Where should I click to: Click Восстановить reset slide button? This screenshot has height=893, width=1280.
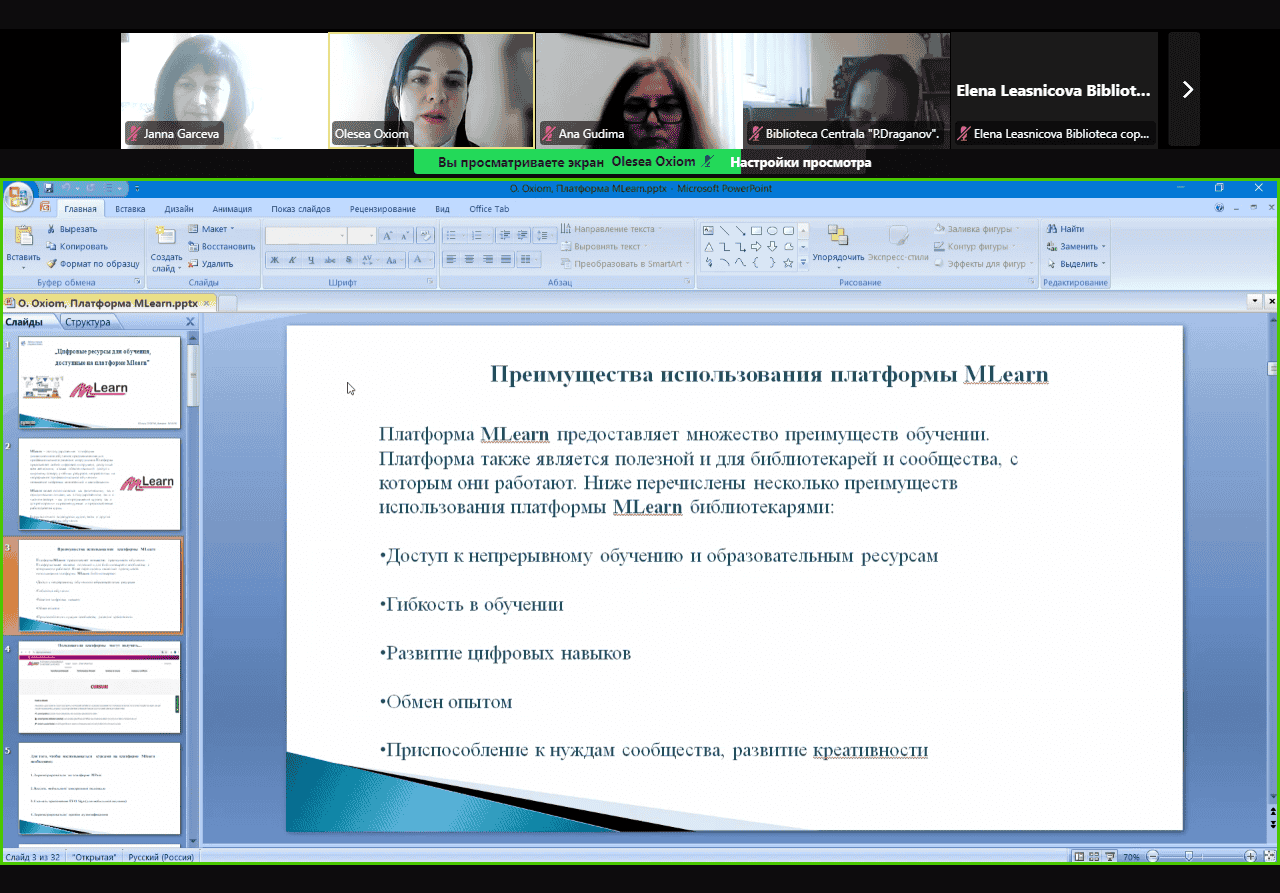pyautogui.click(x=221, y=246)
